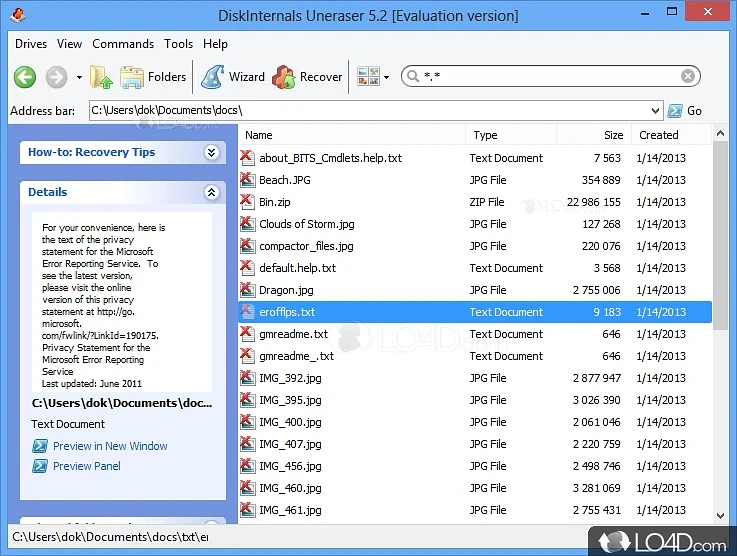Viewport: 737px width, 556px height.
Task: Open the Drives menu
Action: tap(31, 44)
